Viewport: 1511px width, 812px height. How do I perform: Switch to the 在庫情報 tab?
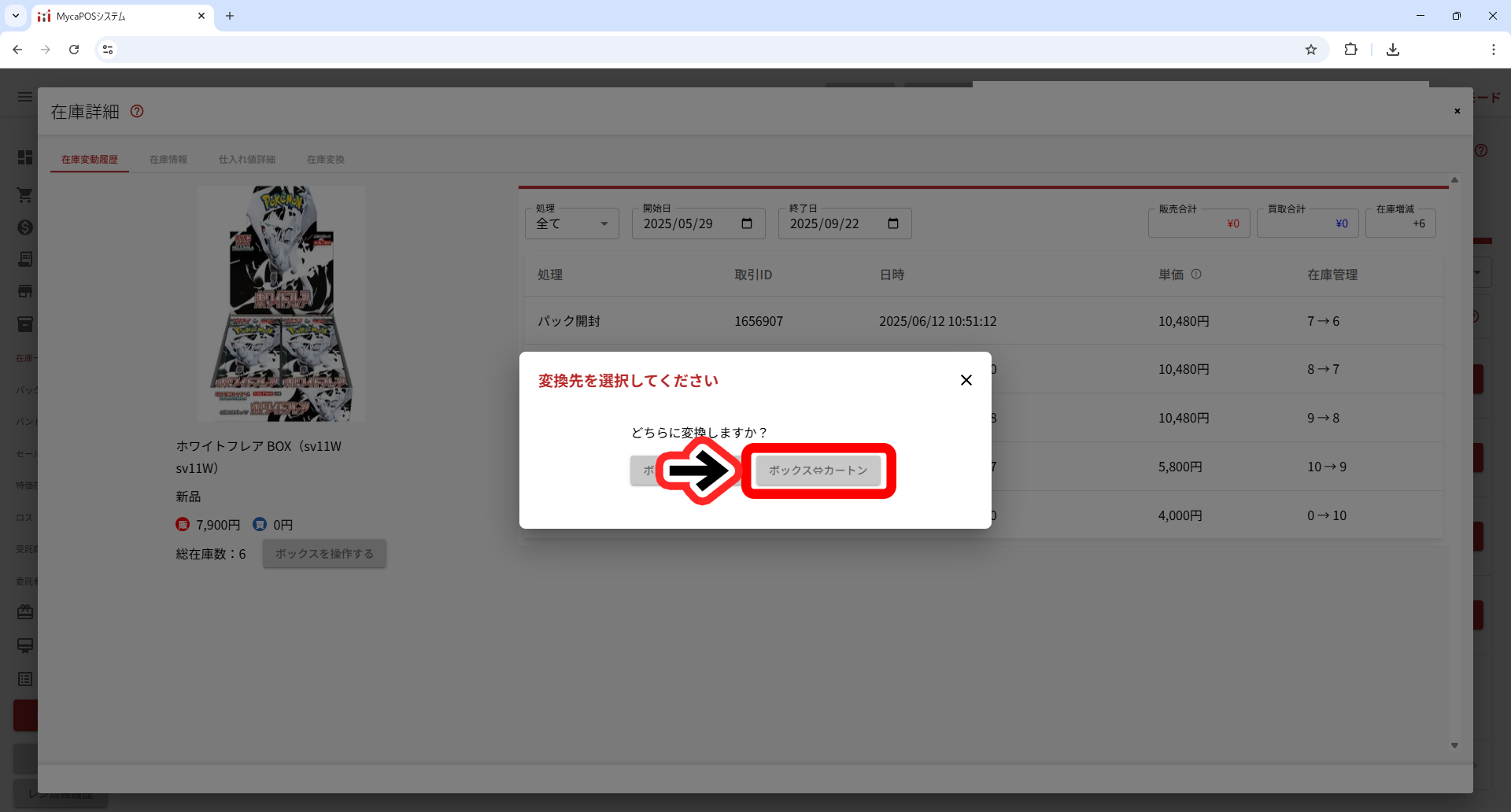[x=168, y=160]
